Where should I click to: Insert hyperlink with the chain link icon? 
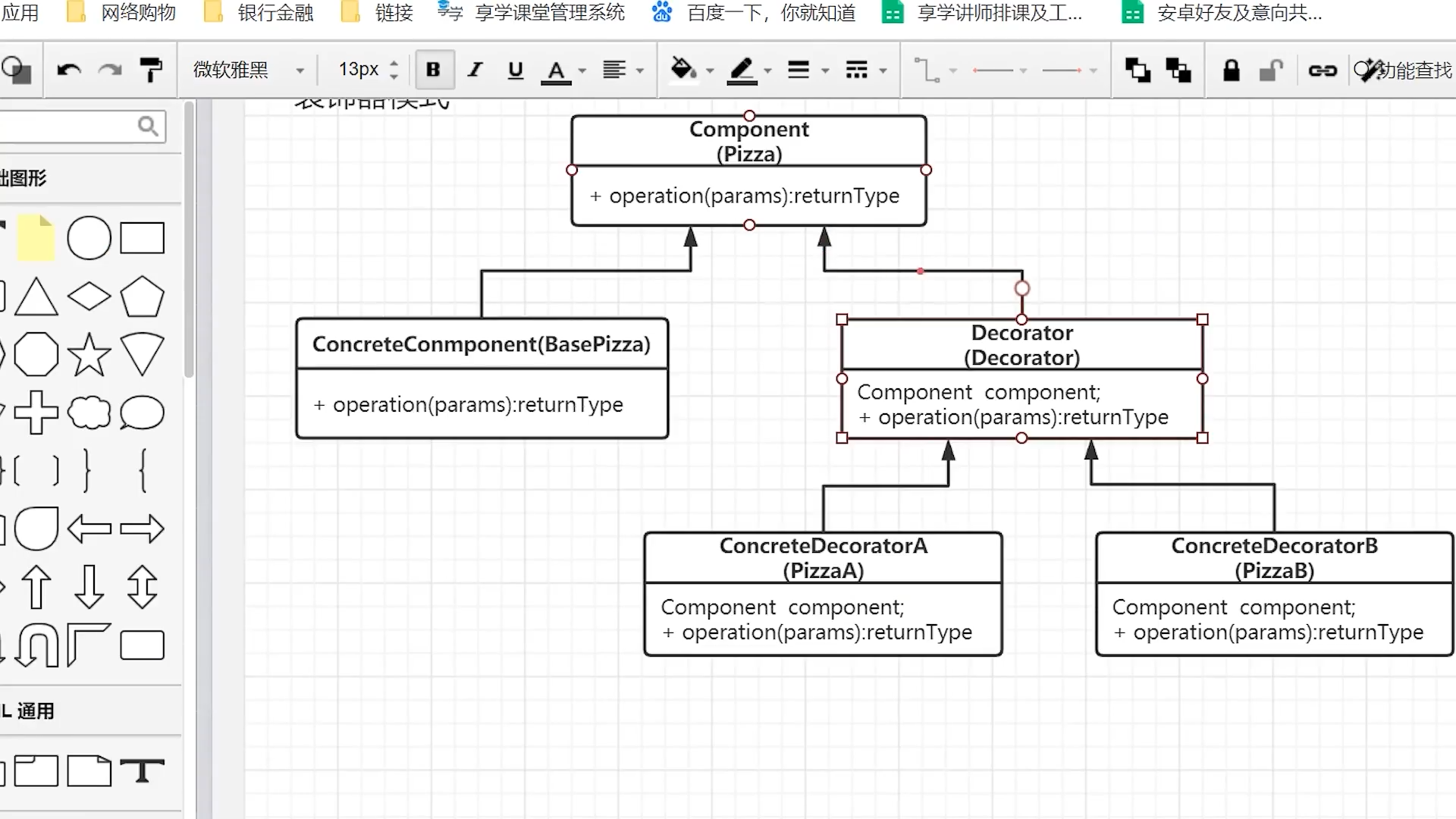[1323, 71]
